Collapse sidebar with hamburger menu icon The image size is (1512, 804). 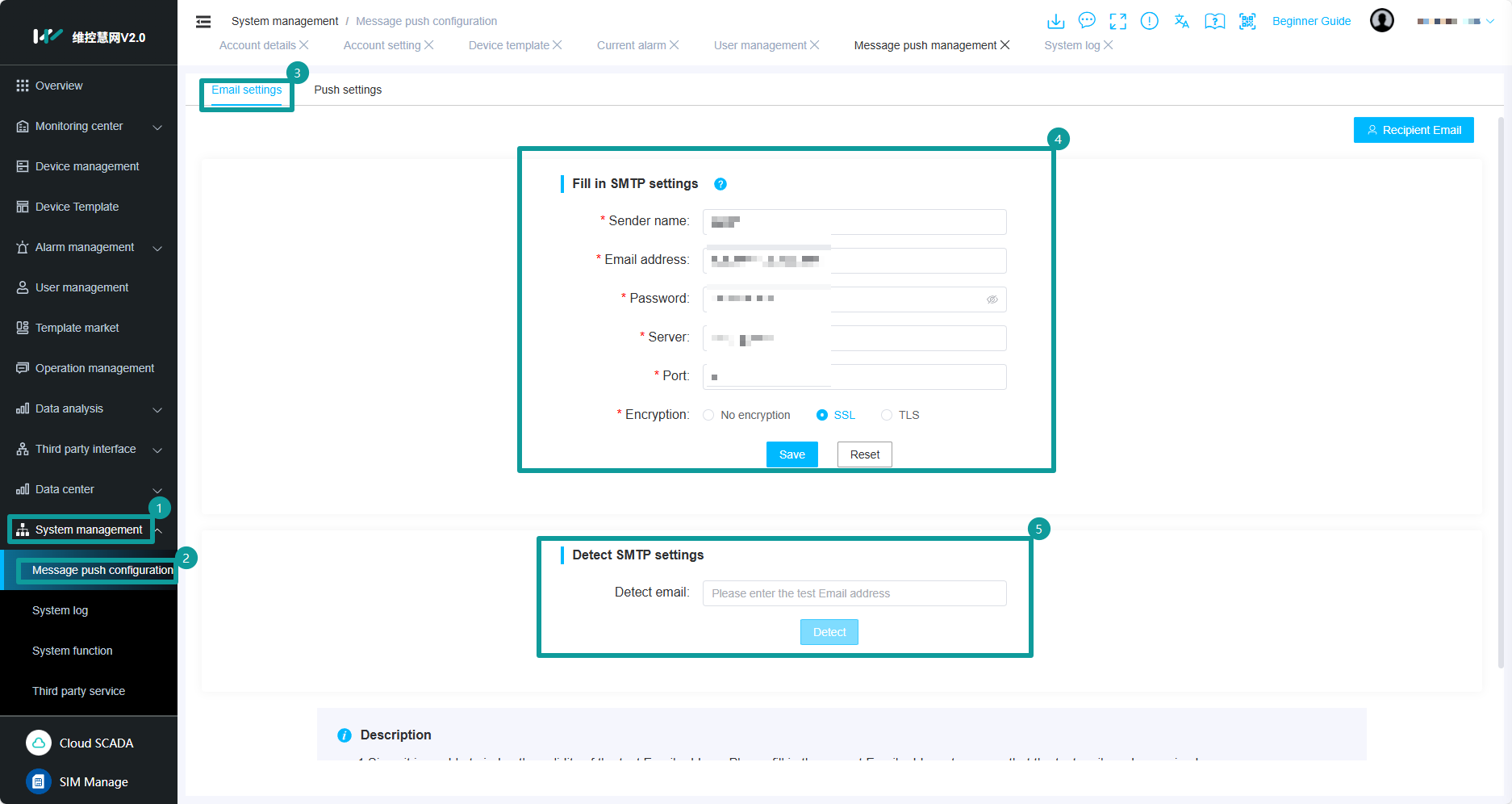point(203,22)
